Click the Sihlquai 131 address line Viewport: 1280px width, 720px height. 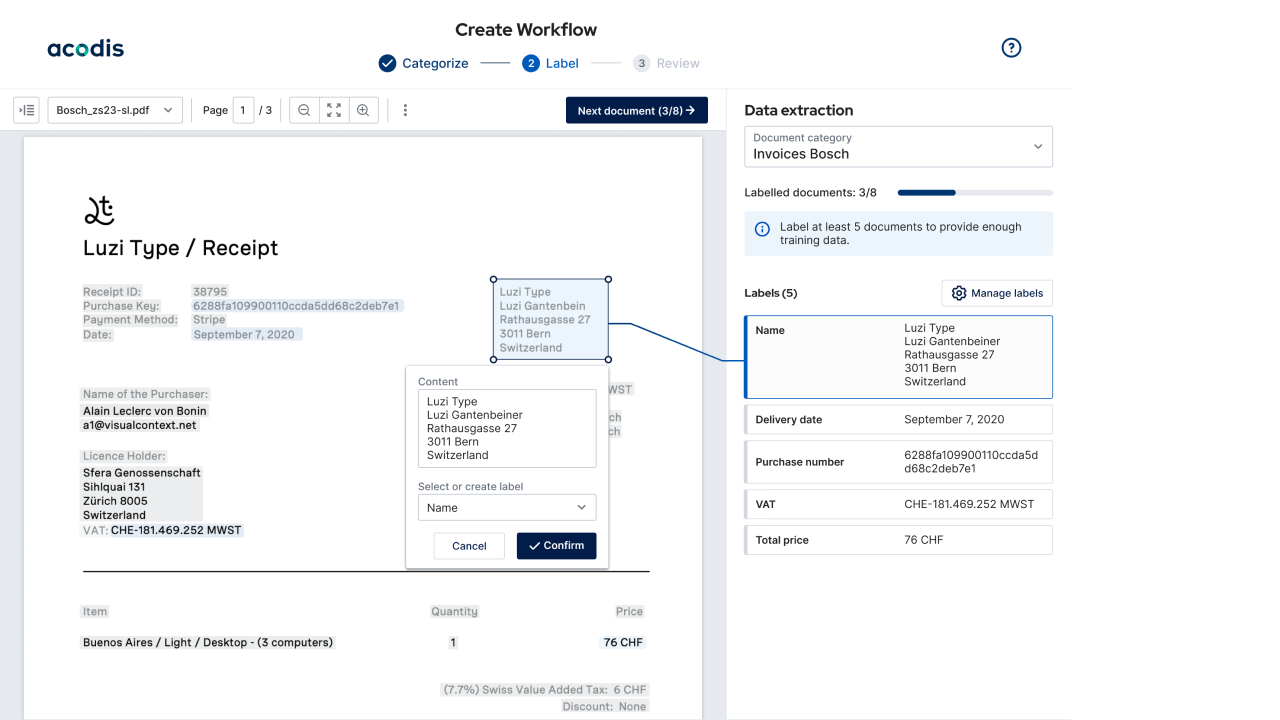pyautogui.click(x=114, y=487)
